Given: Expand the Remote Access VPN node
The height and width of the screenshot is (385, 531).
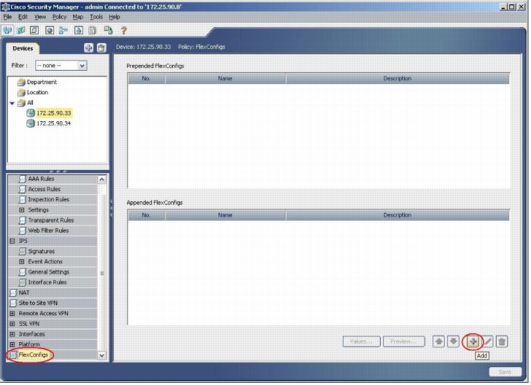Looking at the screenshot, I should click(x=13, y=314).
